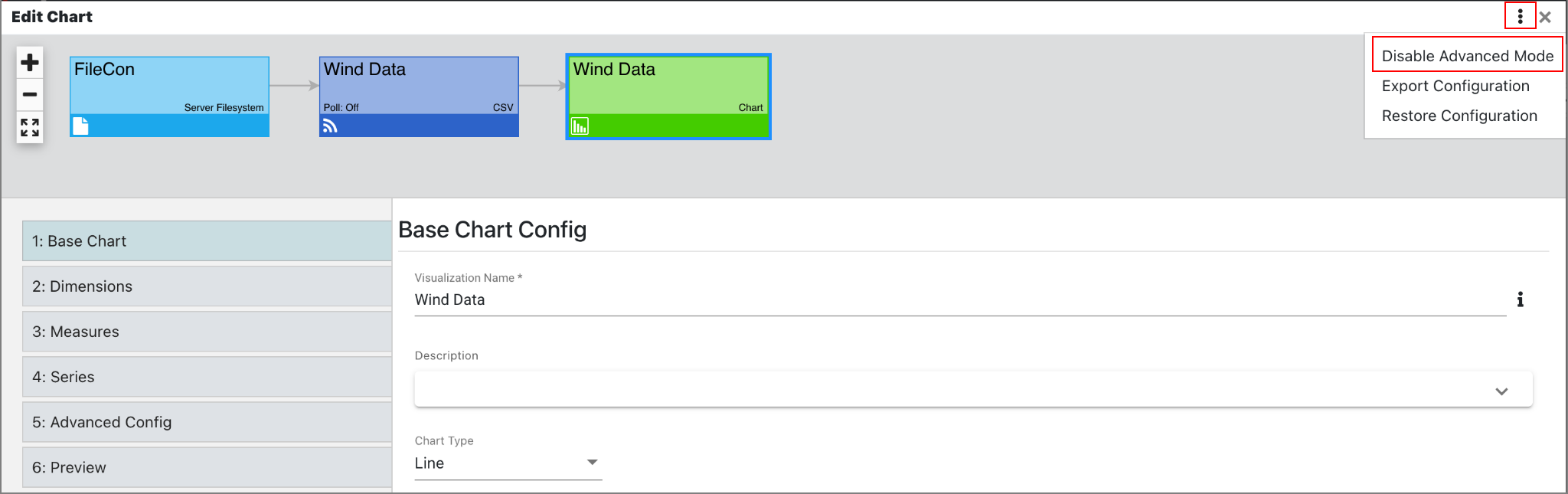The height and width of the screenshot is (494, 1568).
Task: Click the zoom out minus icon
Action: (29, 93)
